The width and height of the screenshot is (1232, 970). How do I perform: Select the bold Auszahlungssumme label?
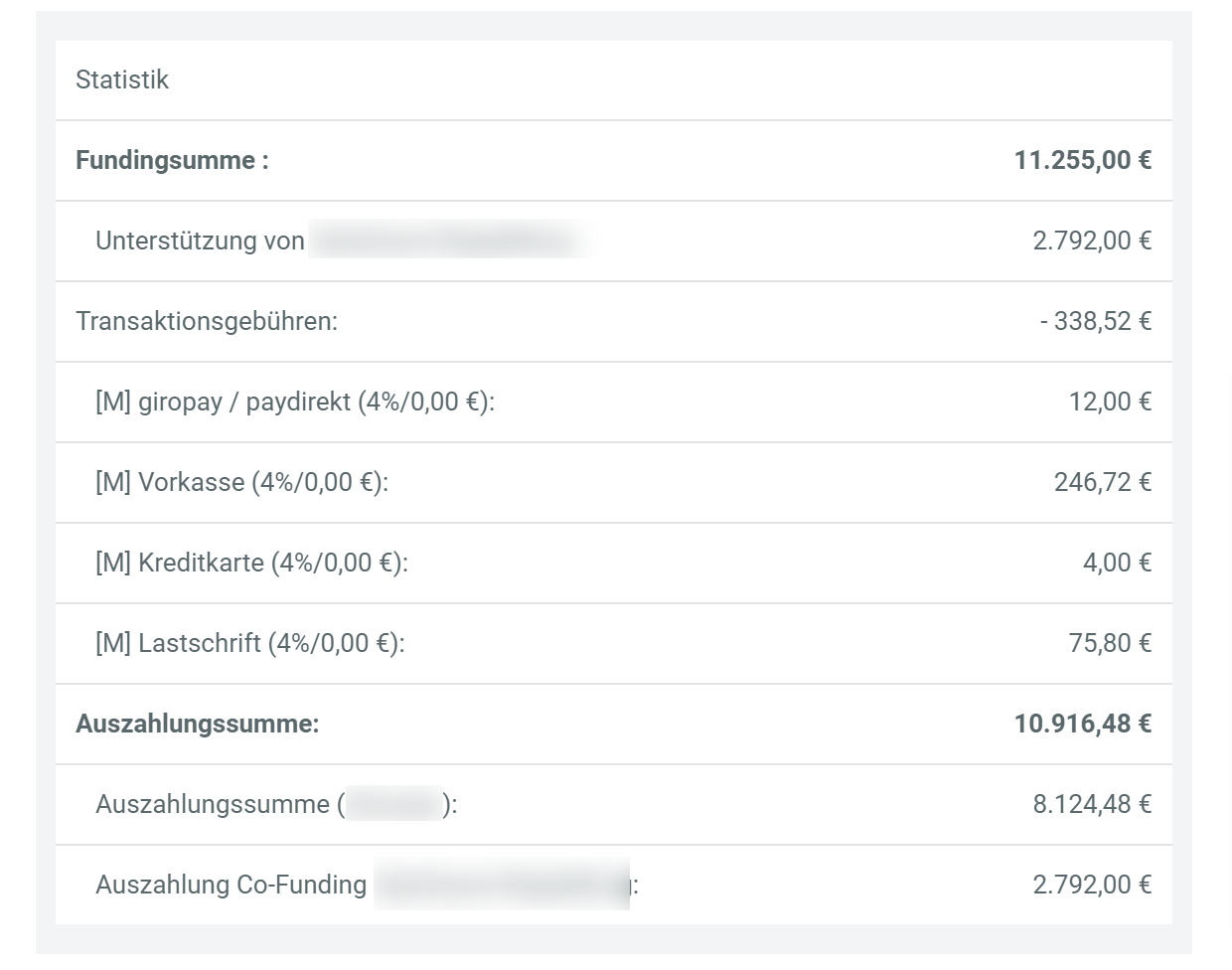(x=198, y=724)
